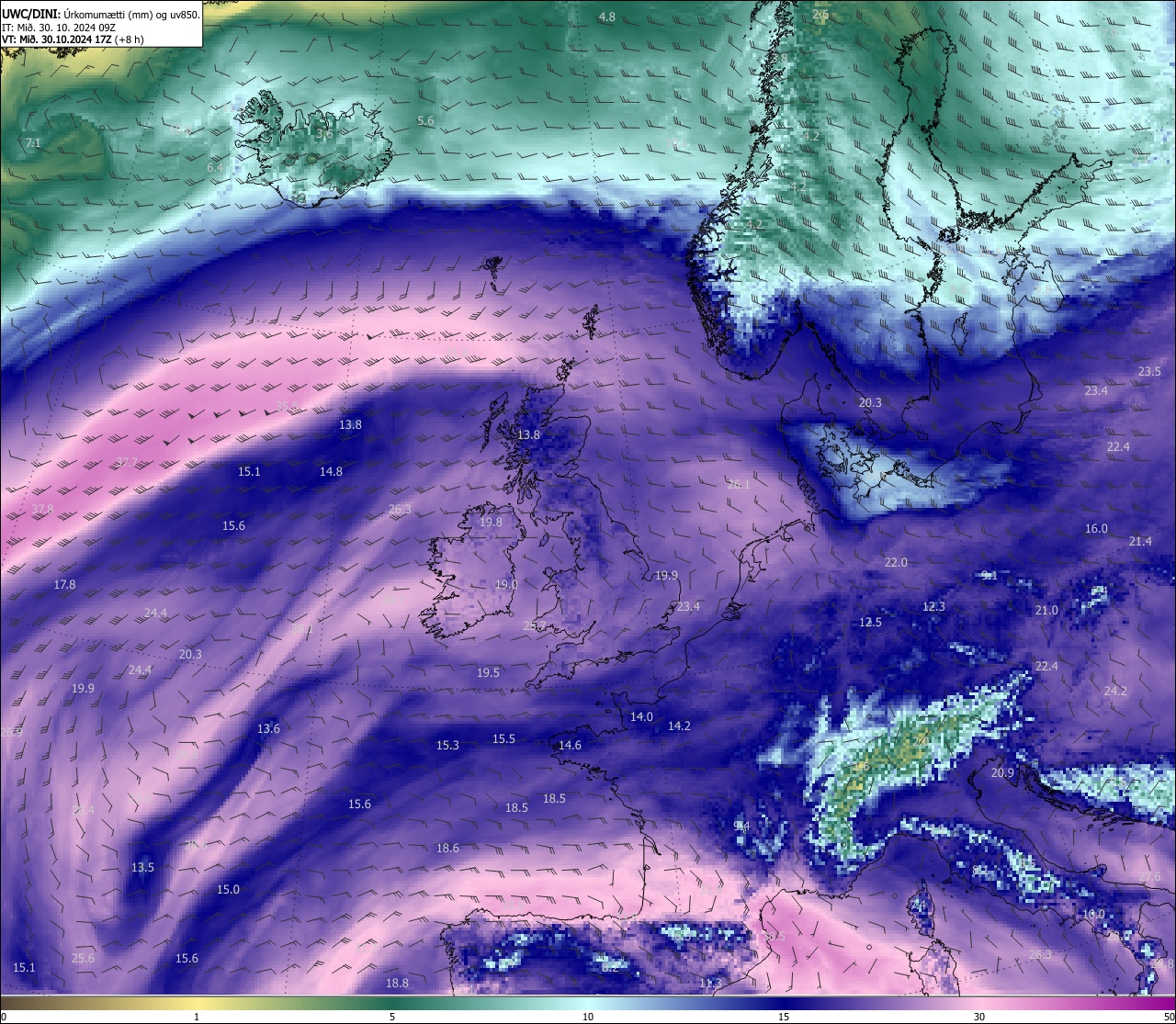Click the 12.5 value over central Europe
Screen dimensions: 1176x1024
click(x=870, y=623)
